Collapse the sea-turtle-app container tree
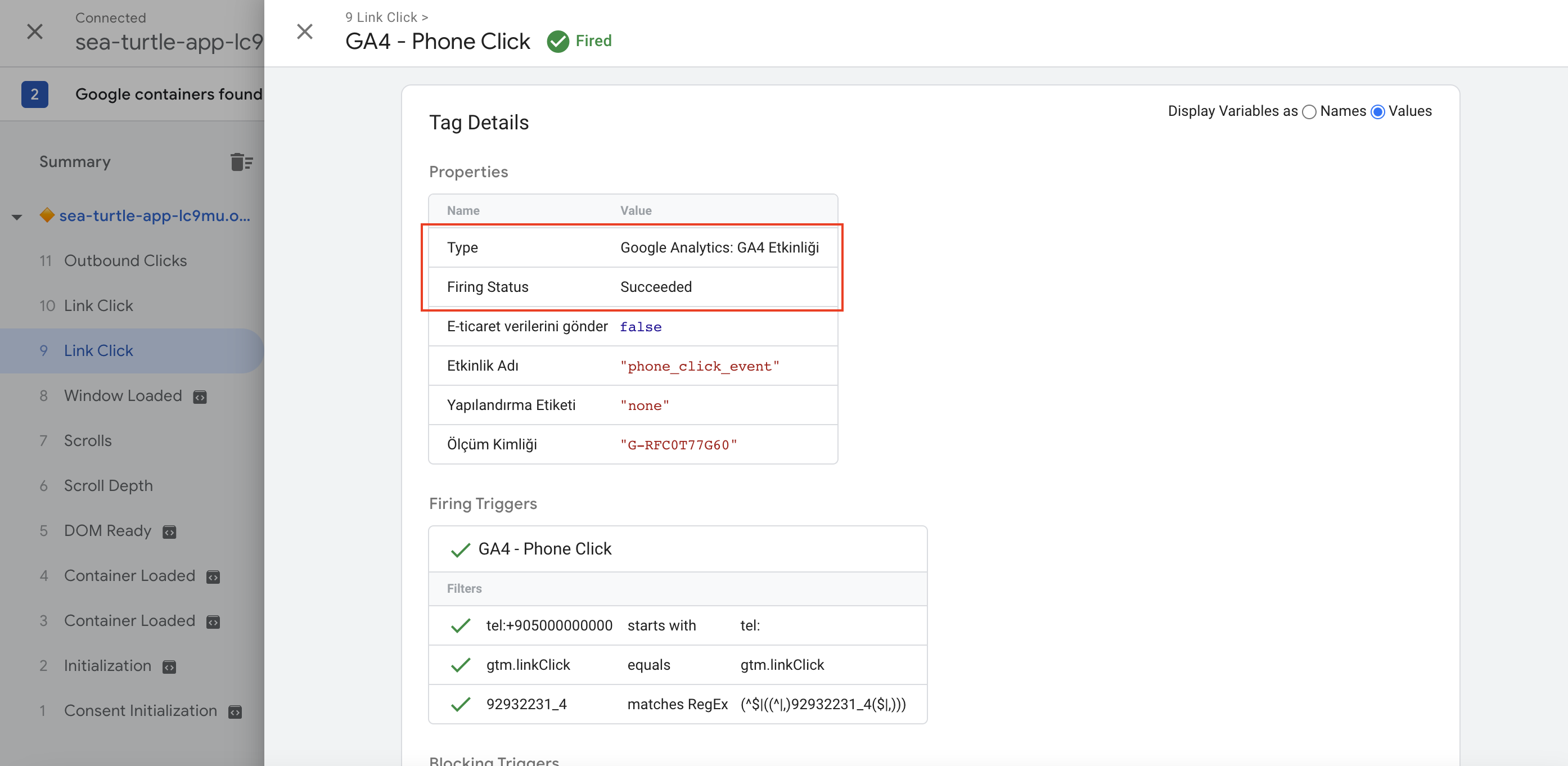 pos(17,217)
